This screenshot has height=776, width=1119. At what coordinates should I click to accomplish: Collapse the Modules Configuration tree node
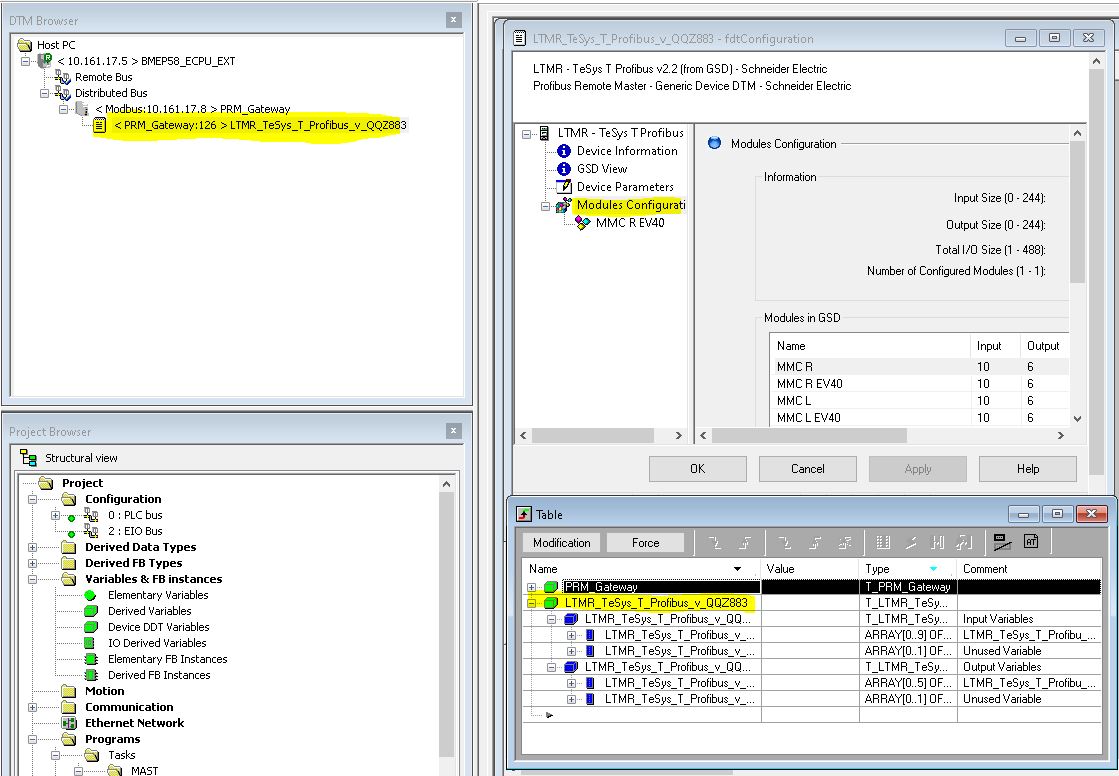pyautogui.click(x=545, y=206)
